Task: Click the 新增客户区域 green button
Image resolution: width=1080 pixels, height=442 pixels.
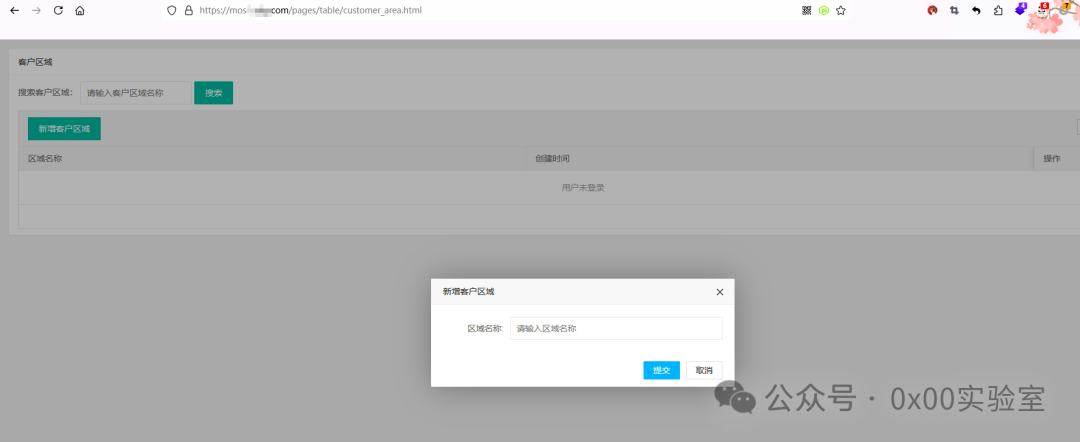Action: 64,129
